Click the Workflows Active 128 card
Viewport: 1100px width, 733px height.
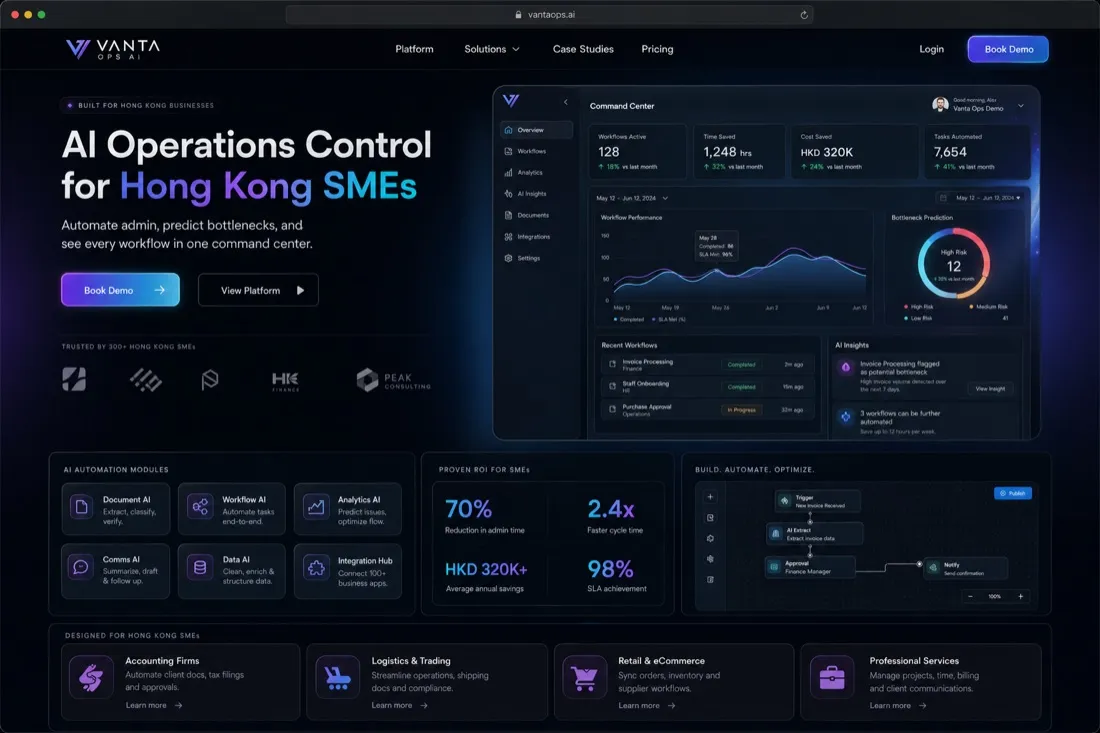[x=638, y=152]
